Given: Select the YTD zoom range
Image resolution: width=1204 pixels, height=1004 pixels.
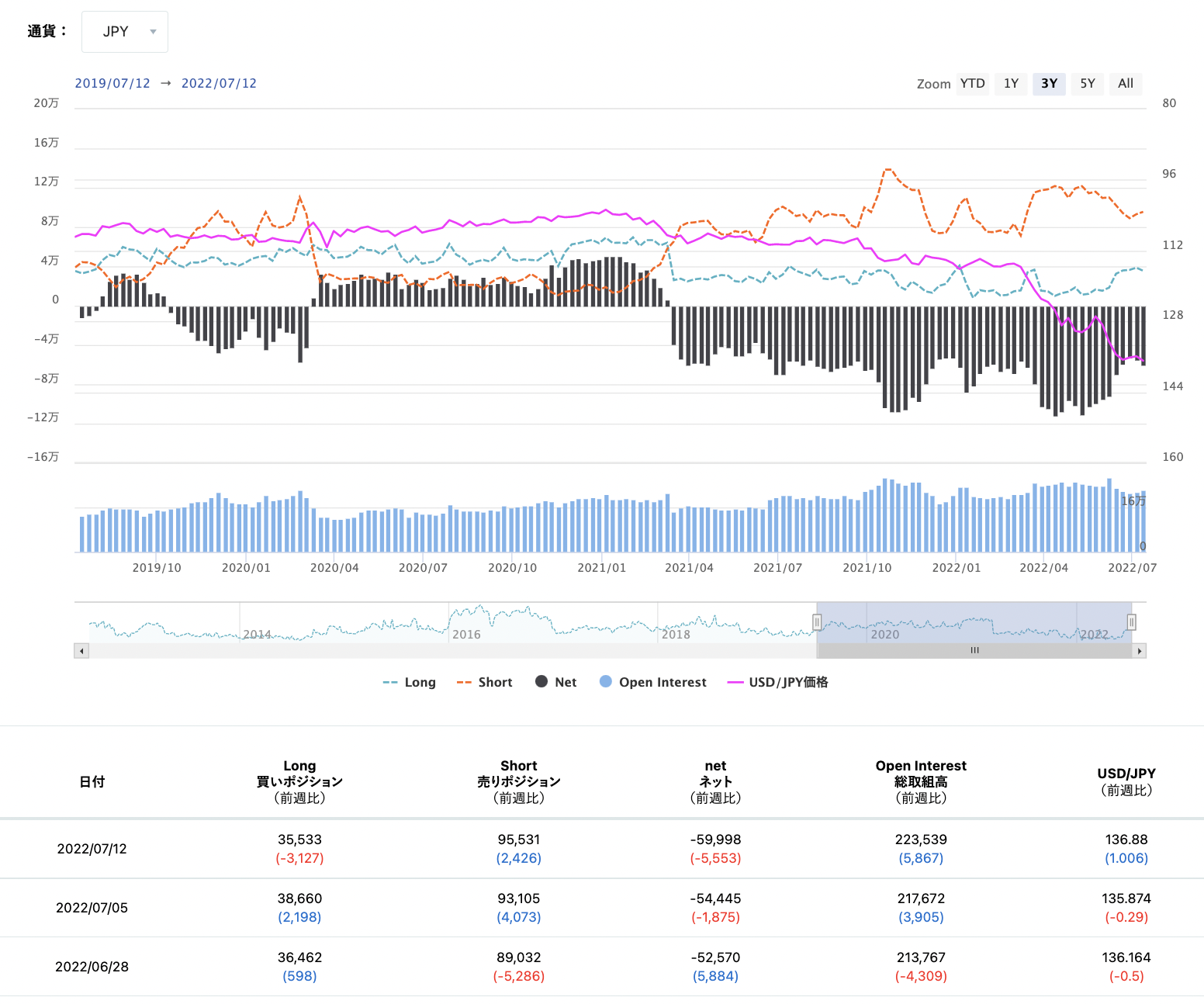Looking at the screenshot, I should coord(972,84).
